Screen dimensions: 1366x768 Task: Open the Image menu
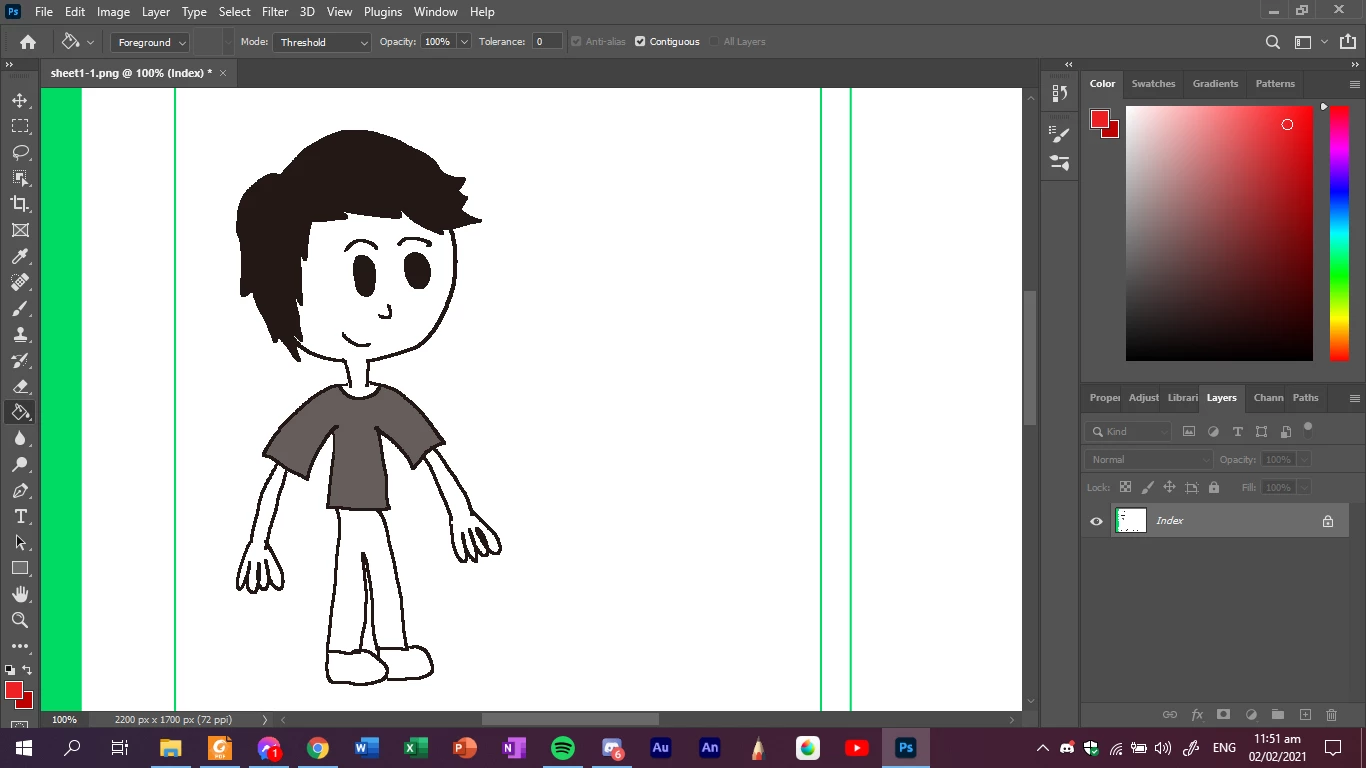113,12
